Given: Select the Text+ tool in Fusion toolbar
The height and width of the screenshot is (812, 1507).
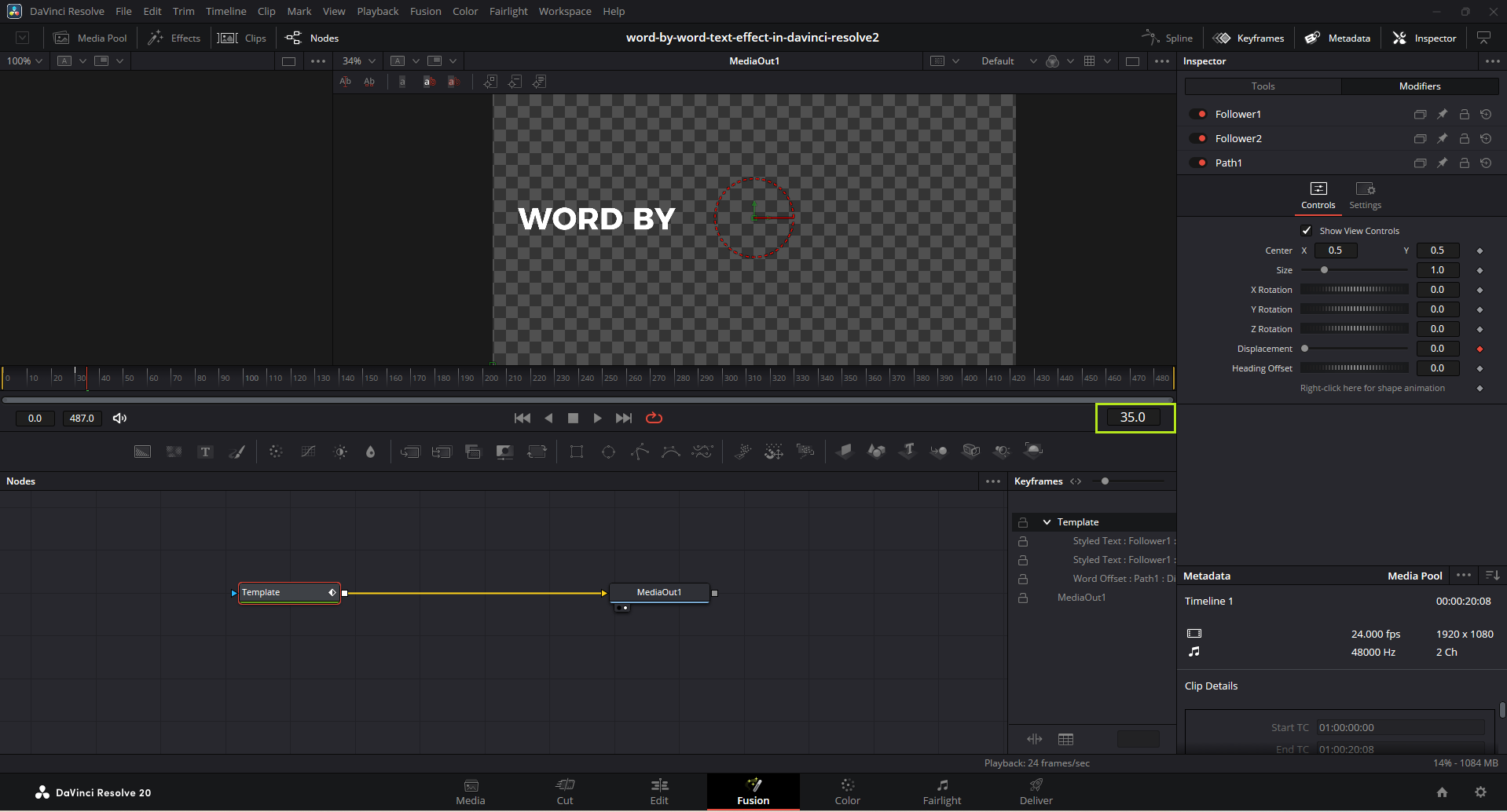Looking at the screenshot, I should 205,452.
